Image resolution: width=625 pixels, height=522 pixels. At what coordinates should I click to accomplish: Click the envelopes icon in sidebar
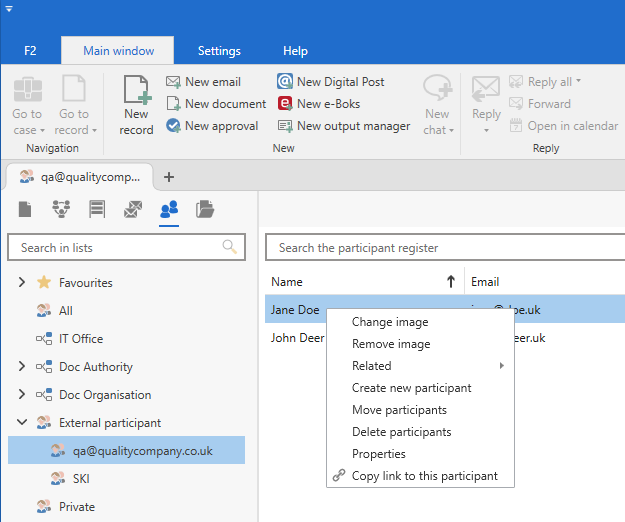point(132,209)
